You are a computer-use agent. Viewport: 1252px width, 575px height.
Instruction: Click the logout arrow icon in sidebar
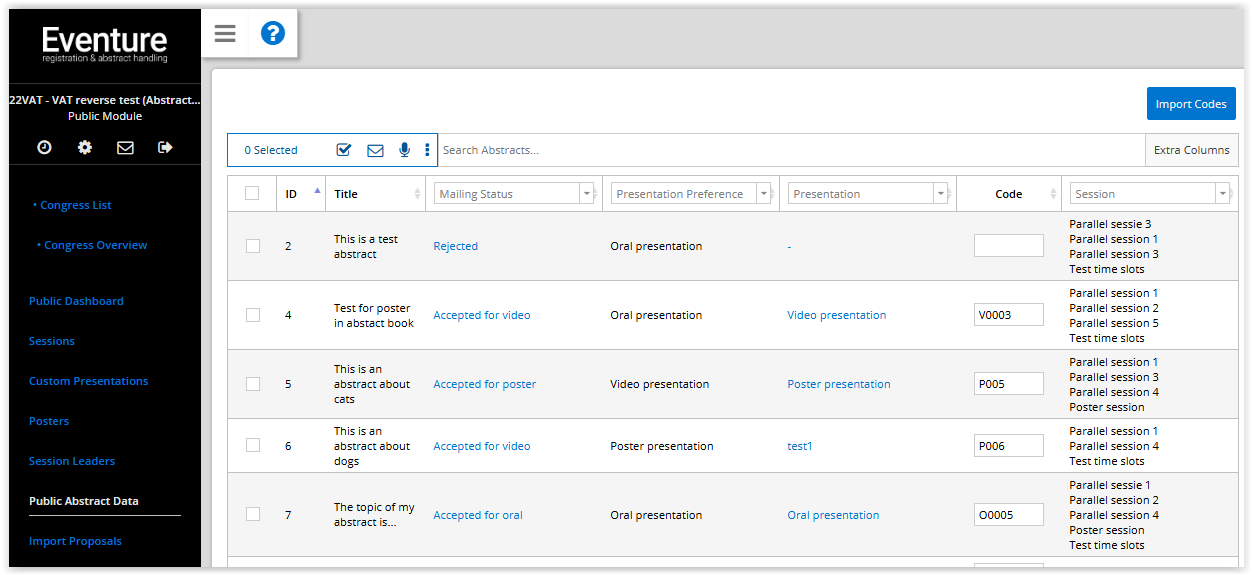pyautogui.click(x=166, y=147)
